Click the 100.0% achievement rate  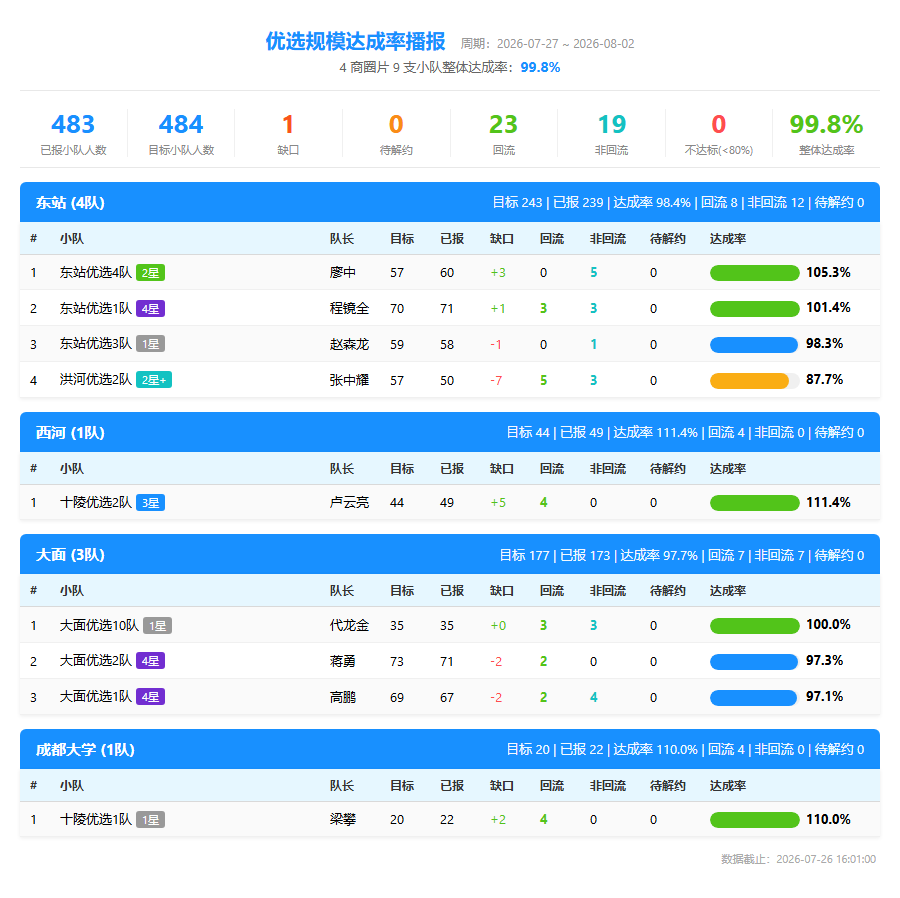click(x=828, y=624)
